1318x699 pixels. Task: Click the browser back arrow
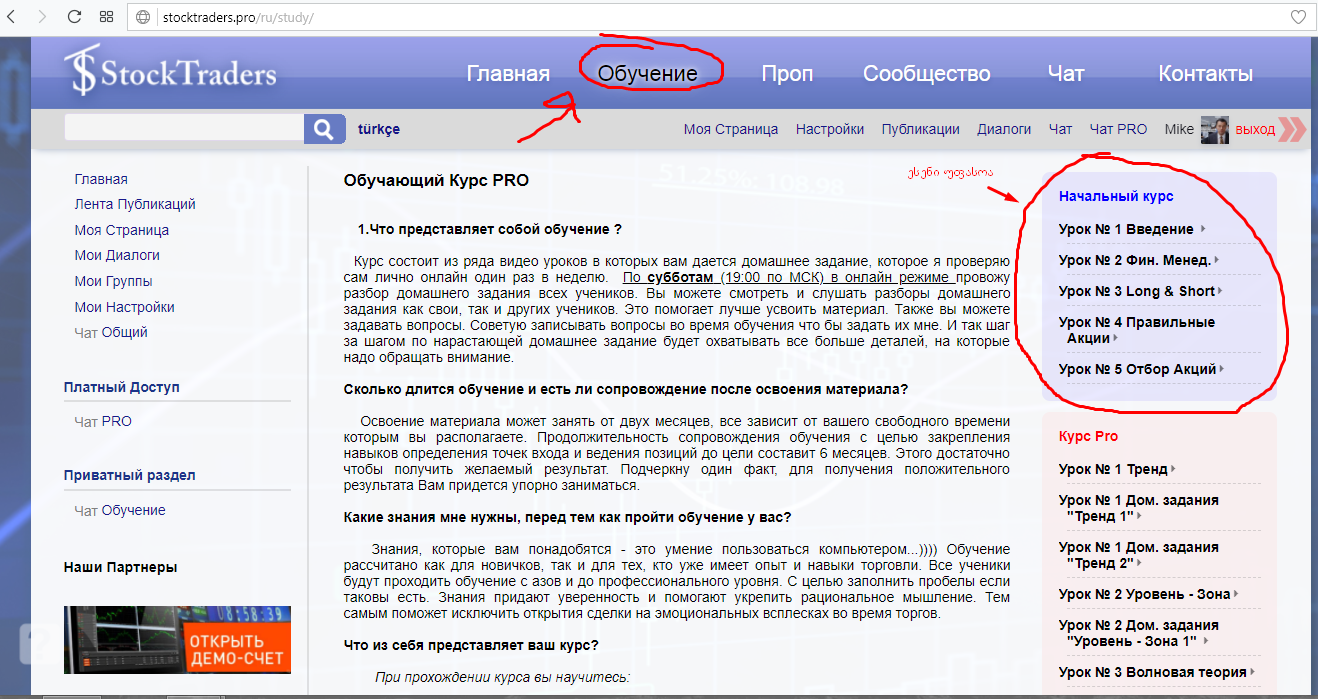(x=13, y=17)
